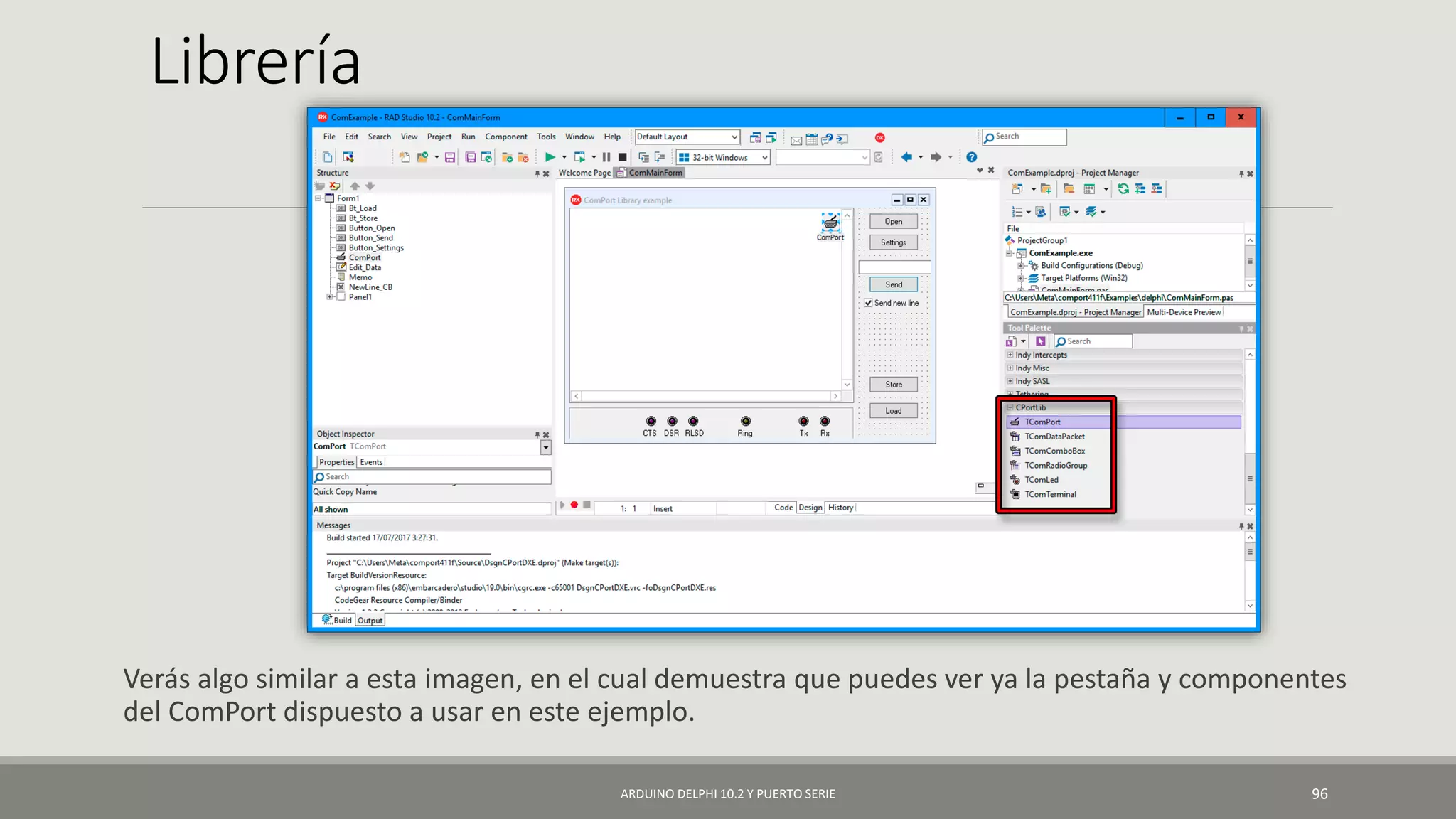Viewport: 1456px width, 819px height.
Task: Click the Run Without Debugging icon
Action: point(579,157)
